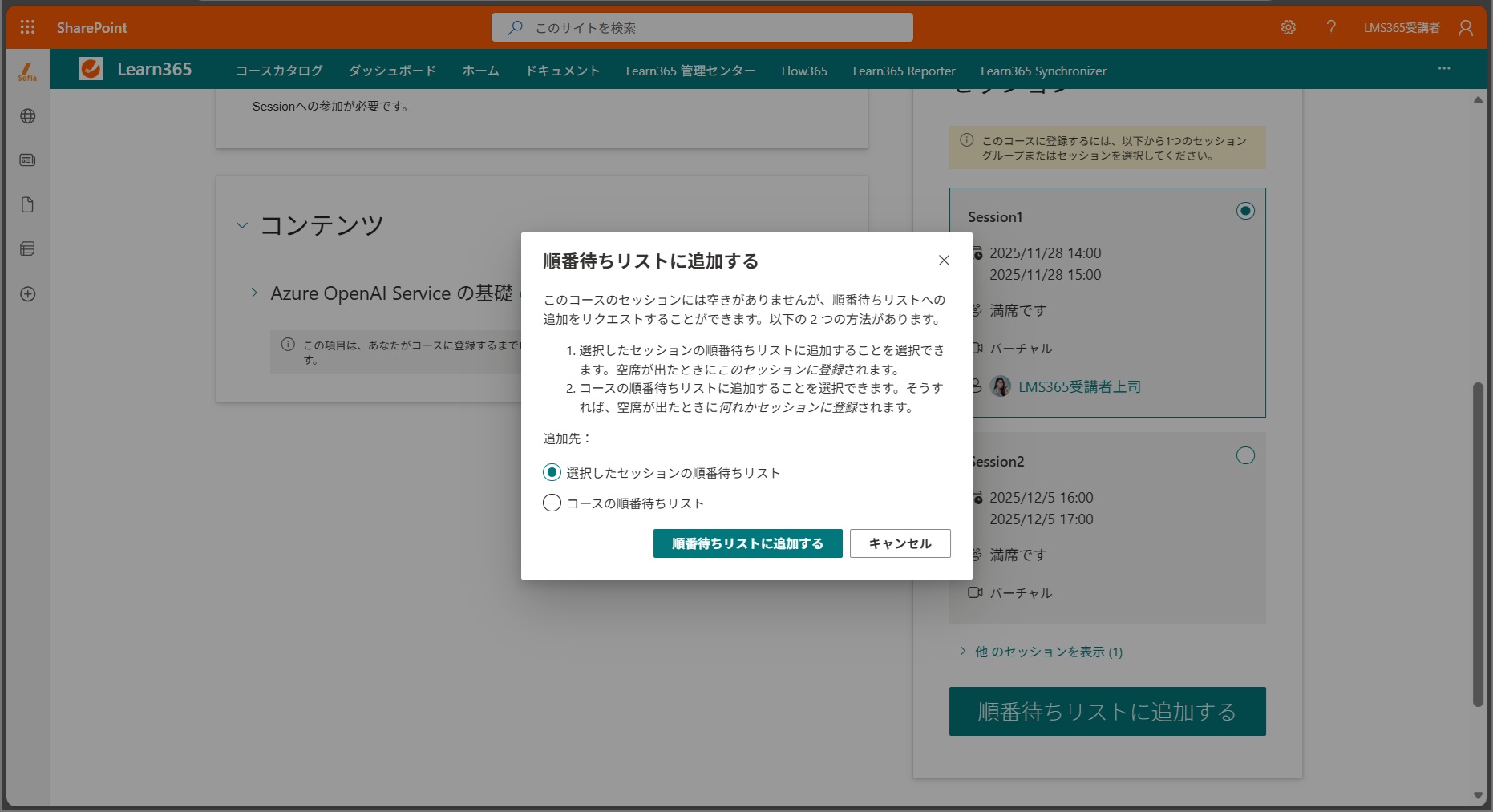Viewport: 1493px width, 812px height.
Task: Click the キャンセル button
Action: pyautogui.click(x=900, y=543)
